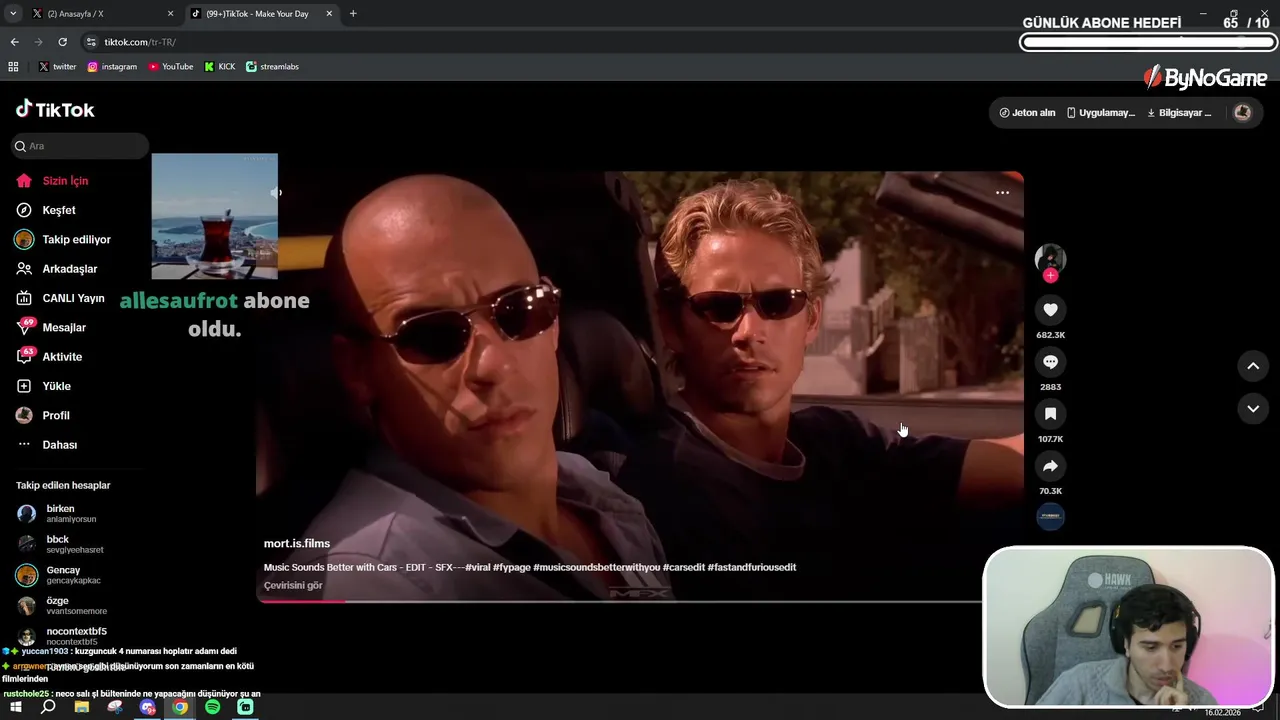
Task: Open the instagram bookmark
Action: pos(112,67)
